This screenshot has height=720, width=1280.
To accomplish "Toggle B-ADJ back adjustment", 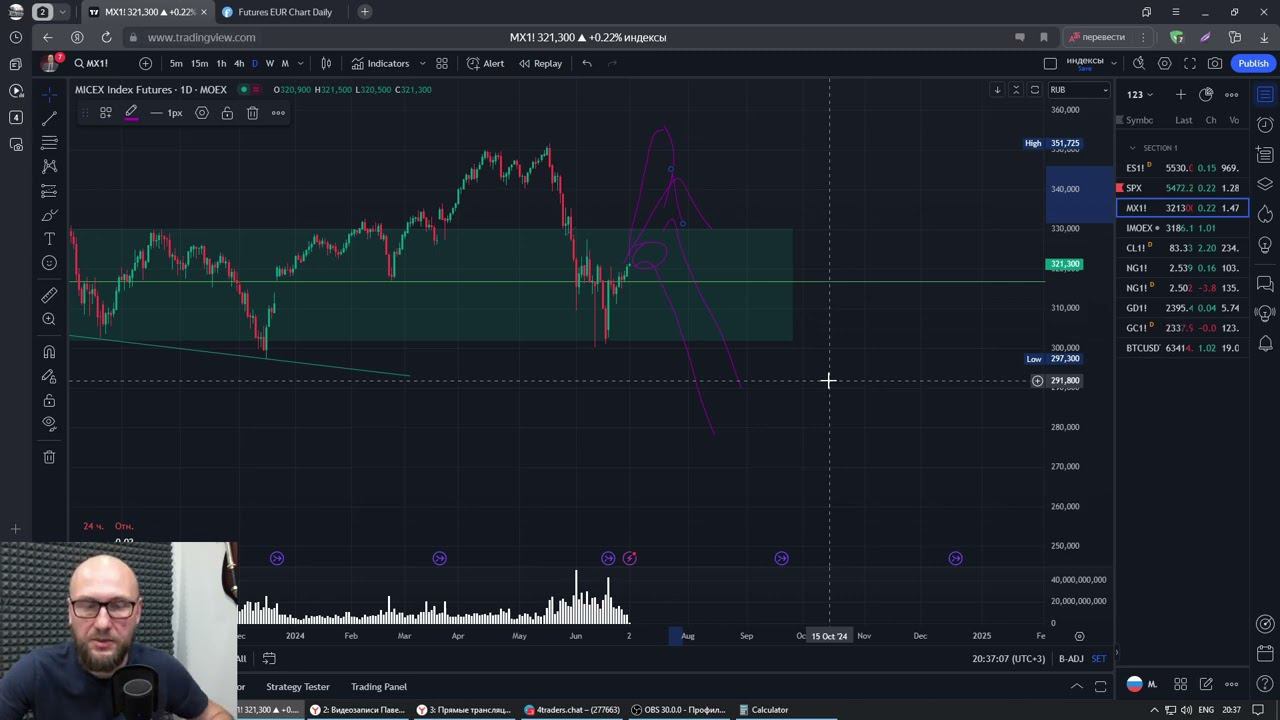I will [x=1070, y=659].
